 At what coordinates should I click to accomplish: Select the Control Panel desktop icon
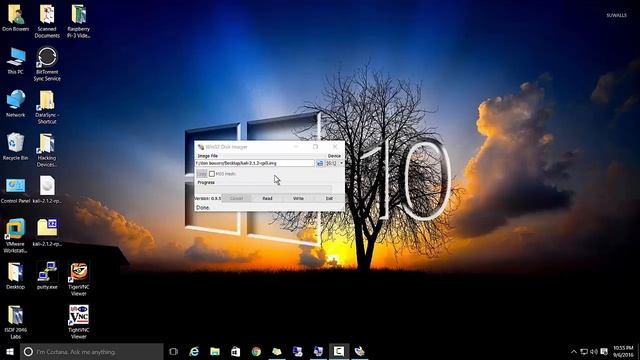coord(16,190)
